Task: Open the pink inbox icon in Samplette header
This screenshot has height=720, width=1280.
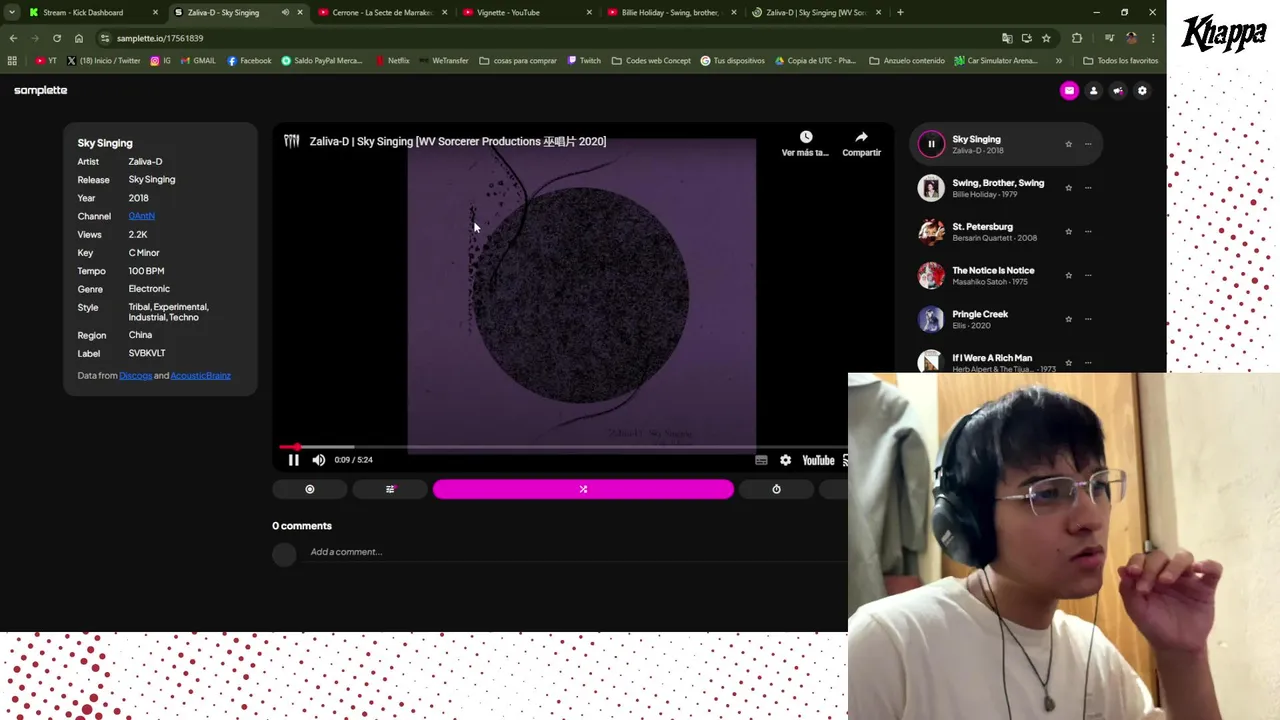Action: [x=1069, y=91]
